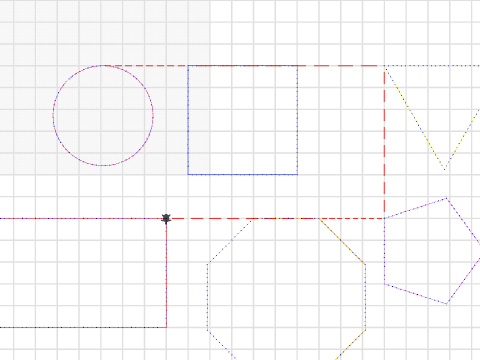Select the octagon outline

click(x=286, y=289)
